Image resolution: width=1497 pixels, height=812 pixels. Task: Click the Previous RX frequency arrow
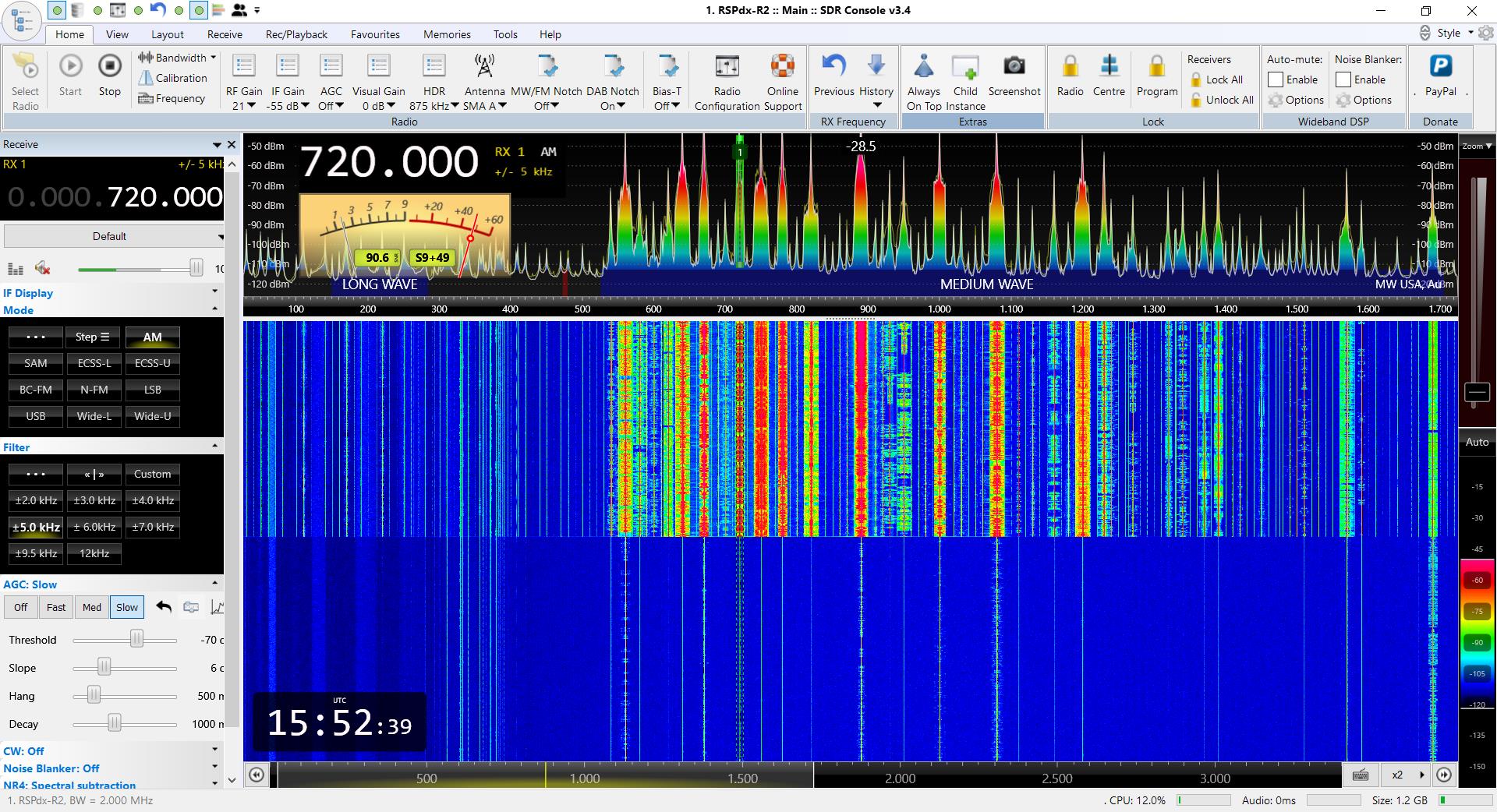(x=833, y=67)
